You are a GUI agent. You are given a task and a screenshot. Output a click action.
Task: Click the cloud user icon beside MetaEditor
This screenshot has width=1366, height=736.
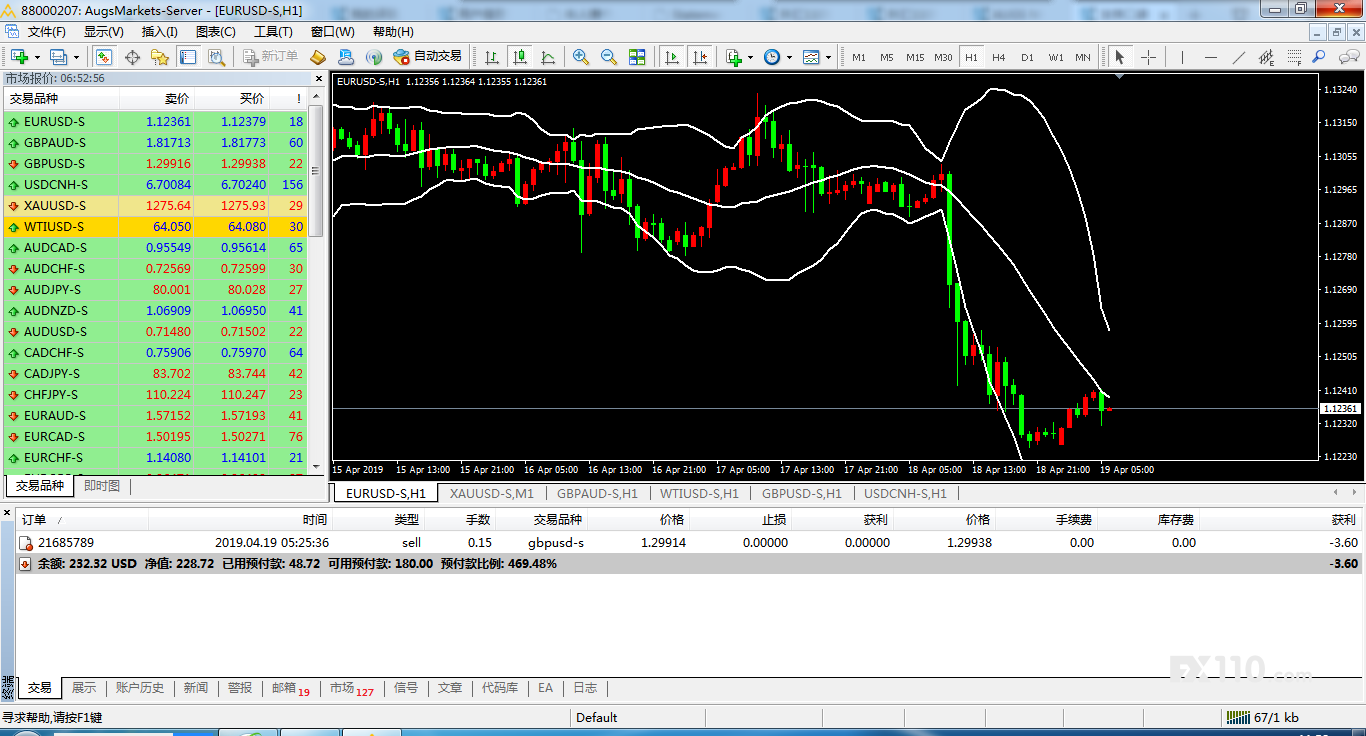pyautogui.click(x=346, y=57)
